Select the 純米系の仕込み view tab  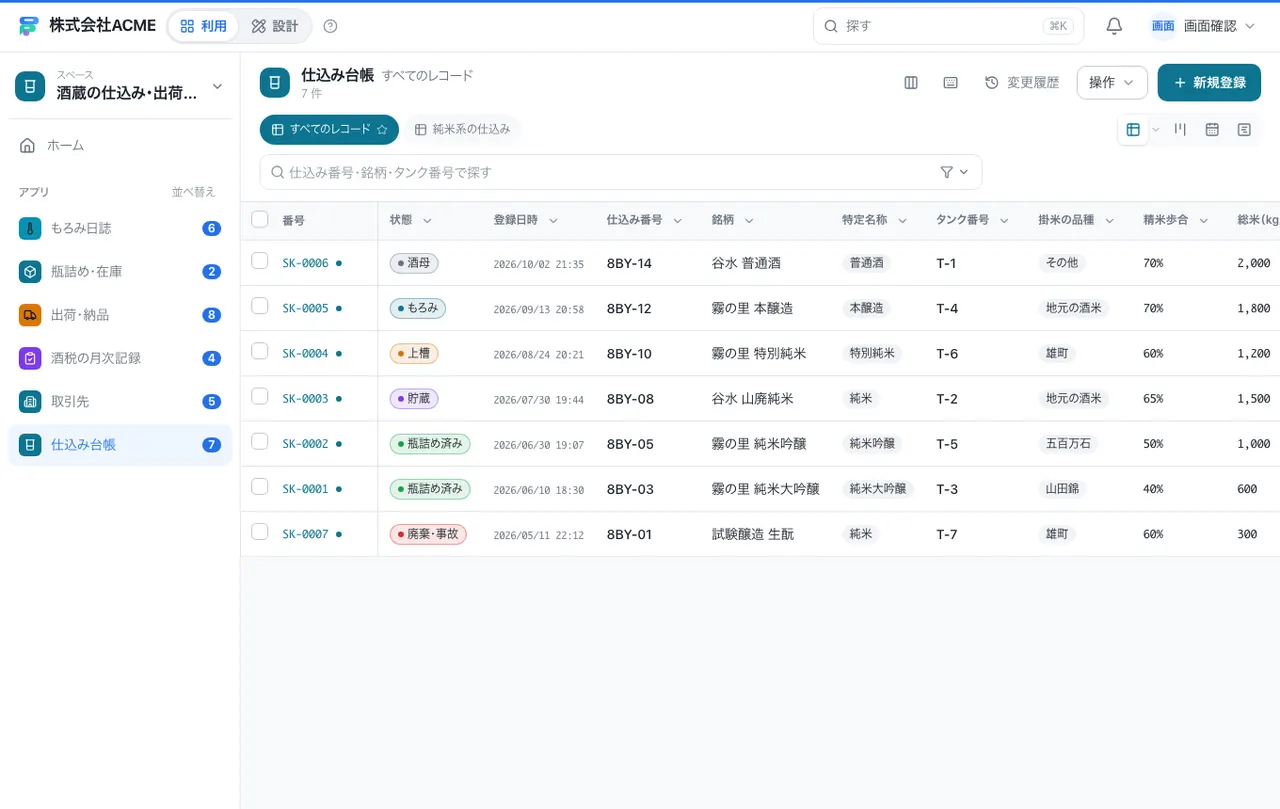462,130
